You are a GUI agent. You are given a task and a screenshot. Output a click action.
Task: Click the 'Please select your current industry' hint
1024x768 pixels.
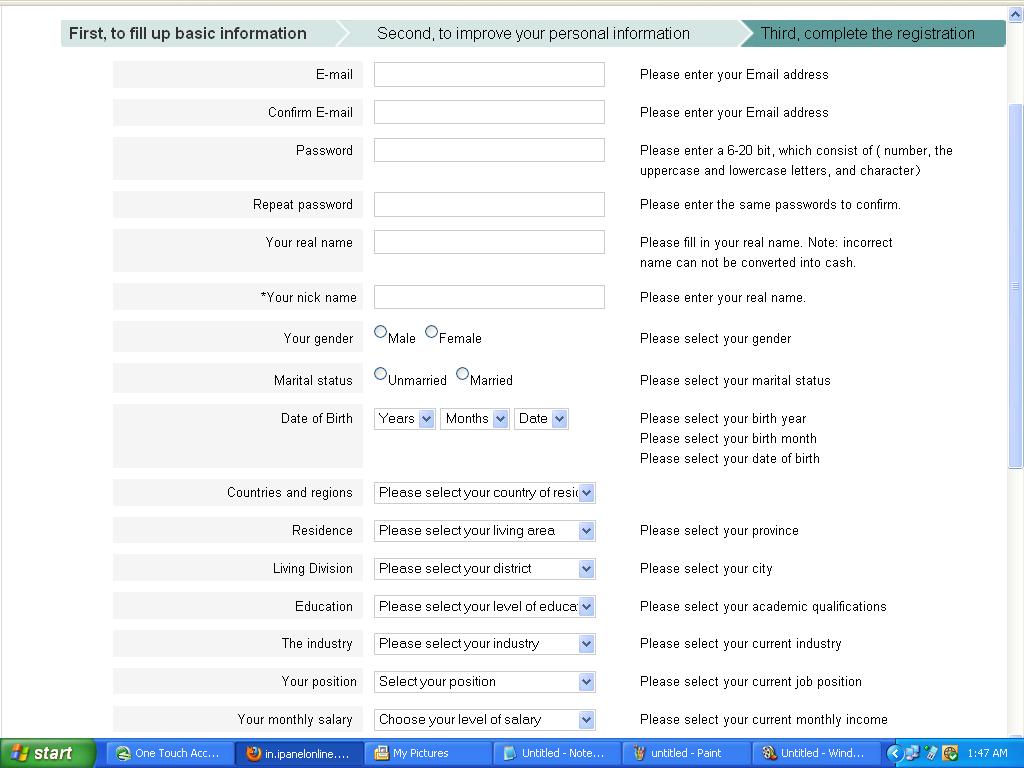click(x=741, y=643)
